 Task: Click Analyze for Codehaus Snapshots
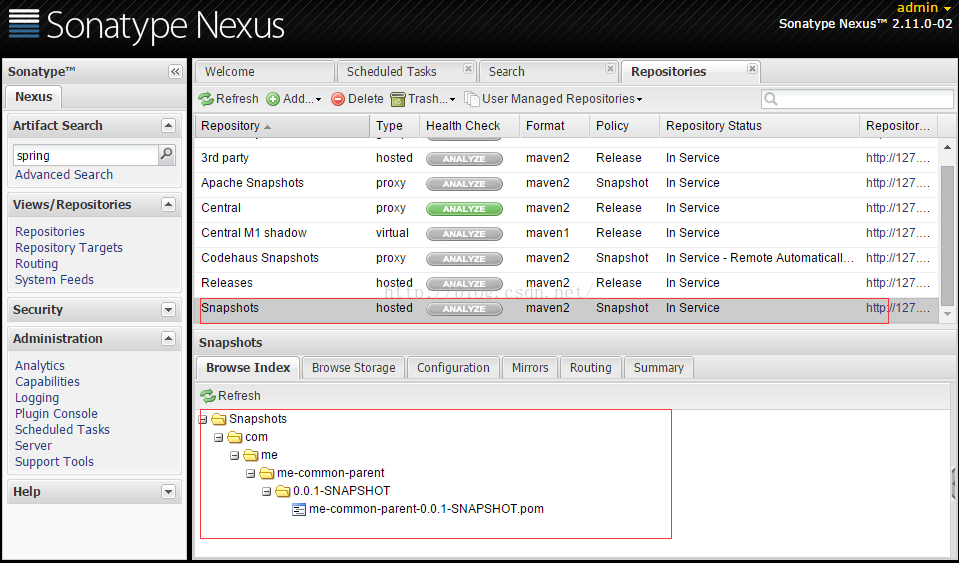coord(464,259)
